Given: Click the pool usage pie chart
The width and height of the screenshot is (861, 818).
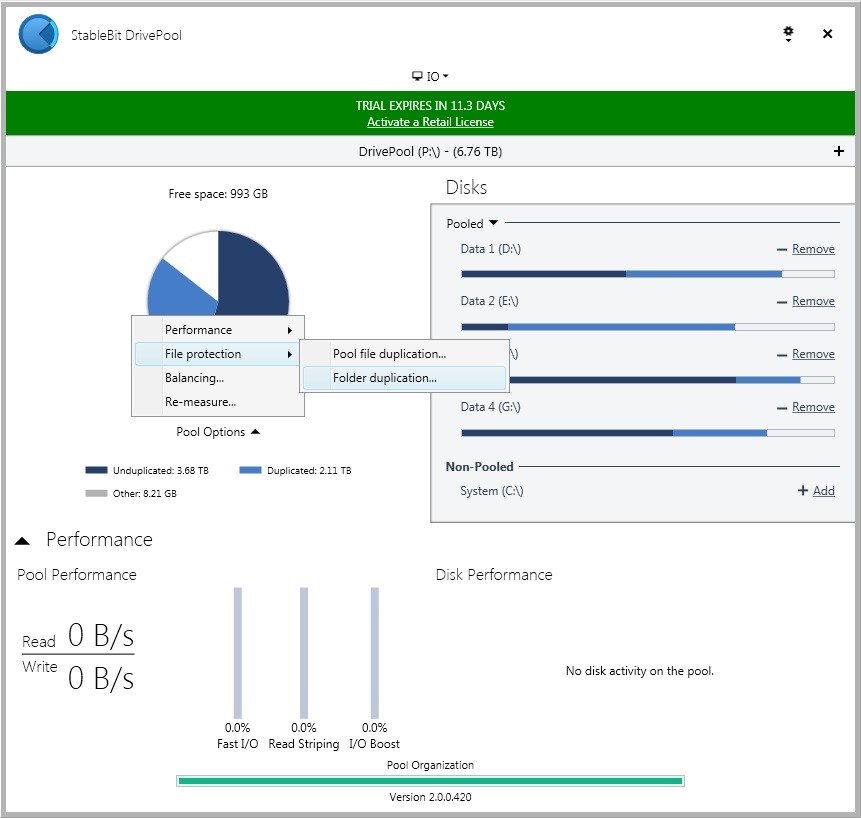Looking at the screenshot, I should [218, 273].
